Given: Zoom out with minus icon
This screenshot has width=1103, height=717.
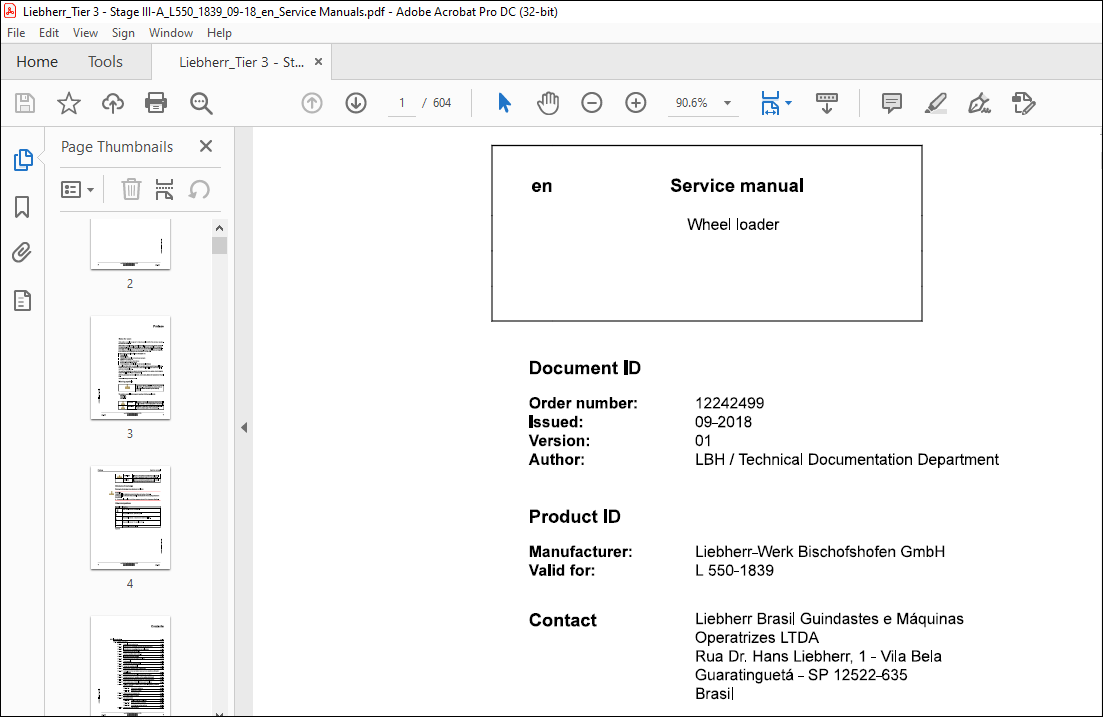Looking at the screenshot, I should click(592, 103).
